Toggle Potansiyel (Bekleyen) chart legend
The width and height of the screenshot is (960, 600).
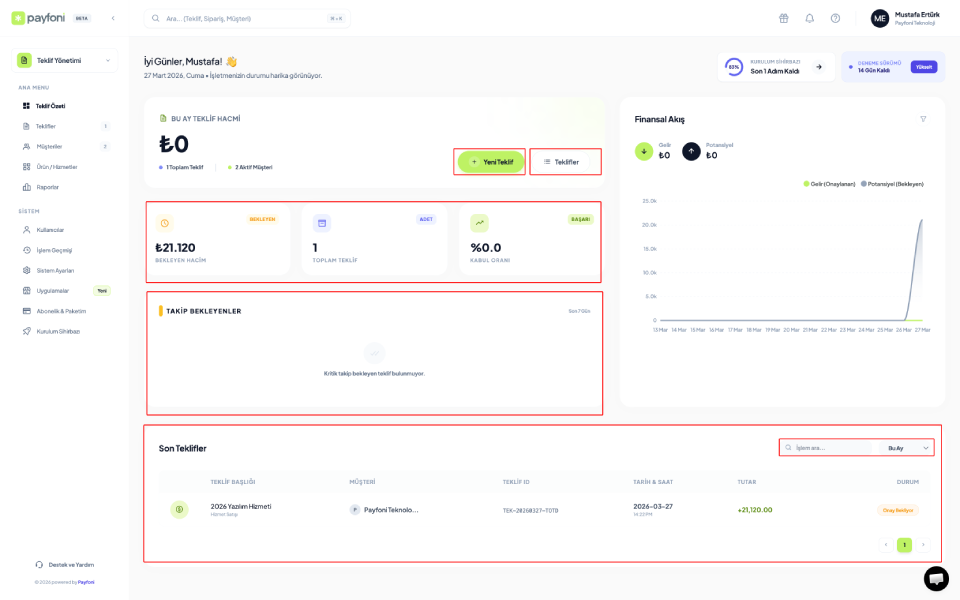point(892,184)
